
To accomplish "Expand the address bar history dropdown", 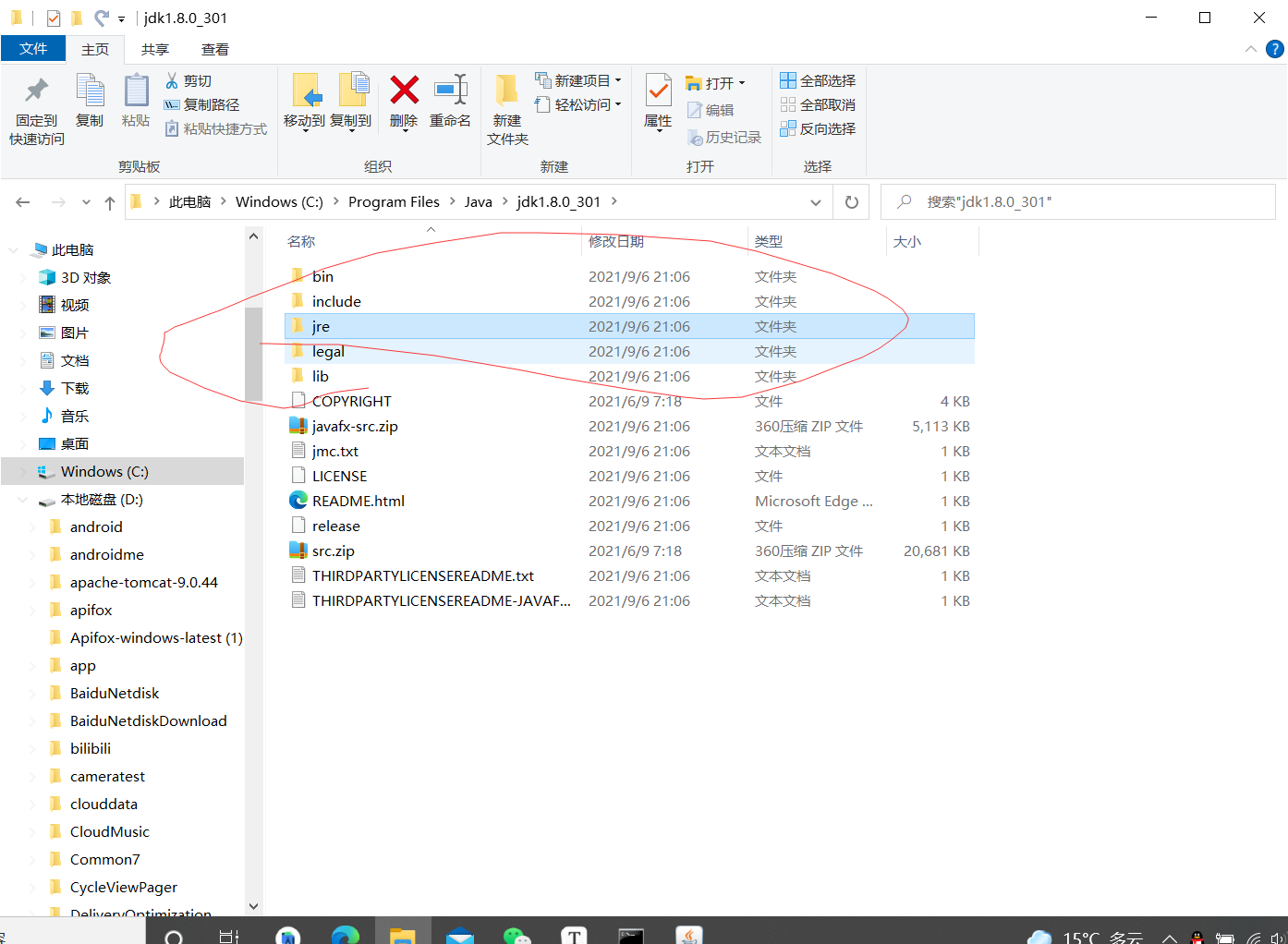I will click(x=816, y=202).
